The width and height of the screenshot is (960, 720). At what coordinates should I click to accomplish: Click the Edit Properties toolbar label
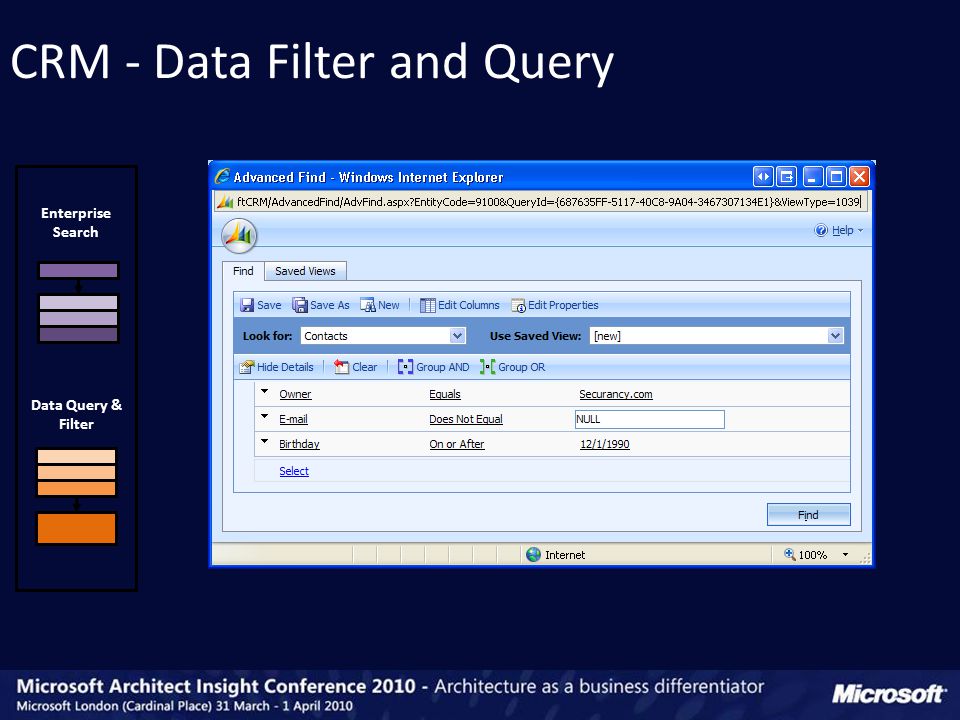563,305
